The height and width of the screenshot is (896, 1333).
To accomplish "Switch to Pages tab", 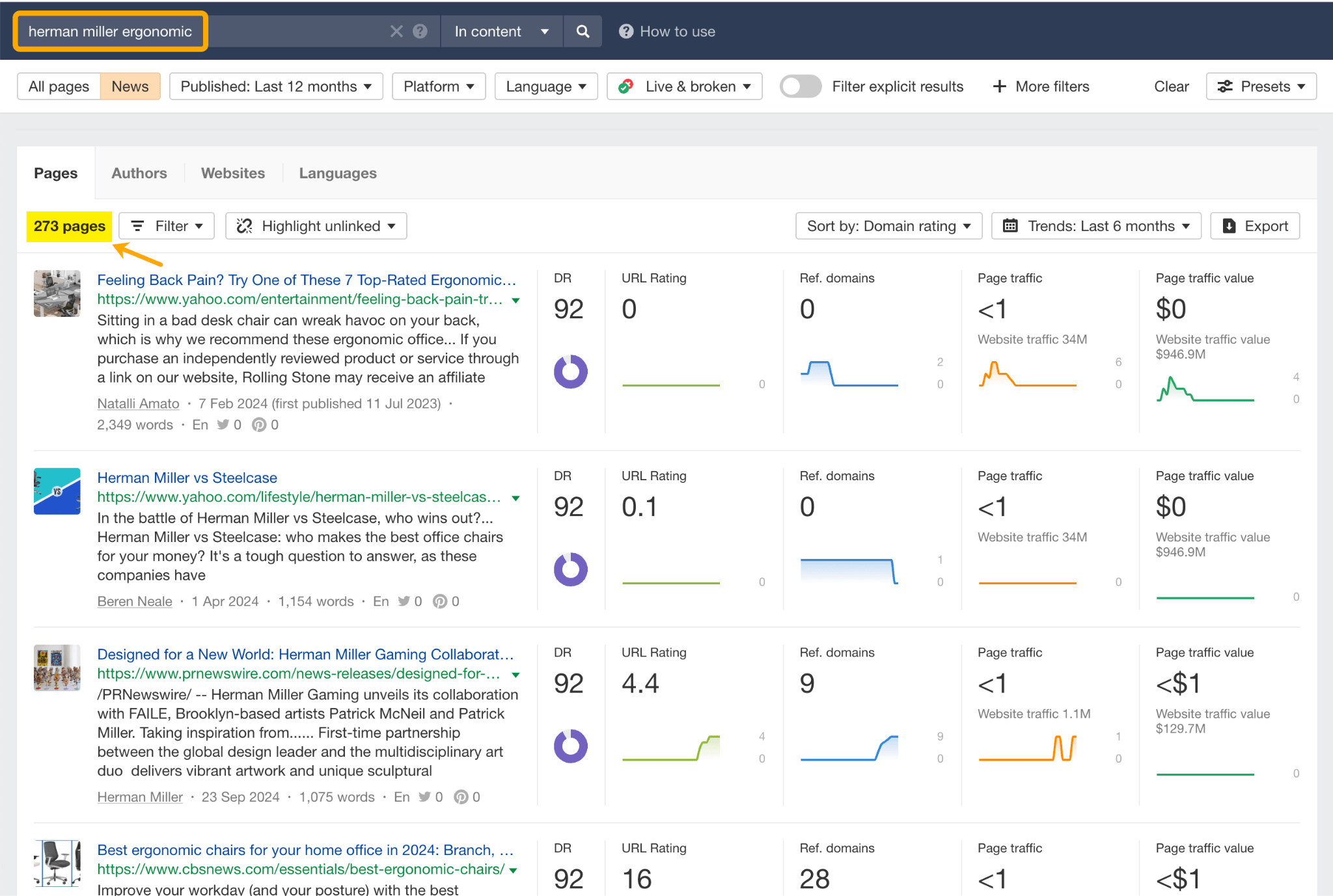I will pos(56,173).
